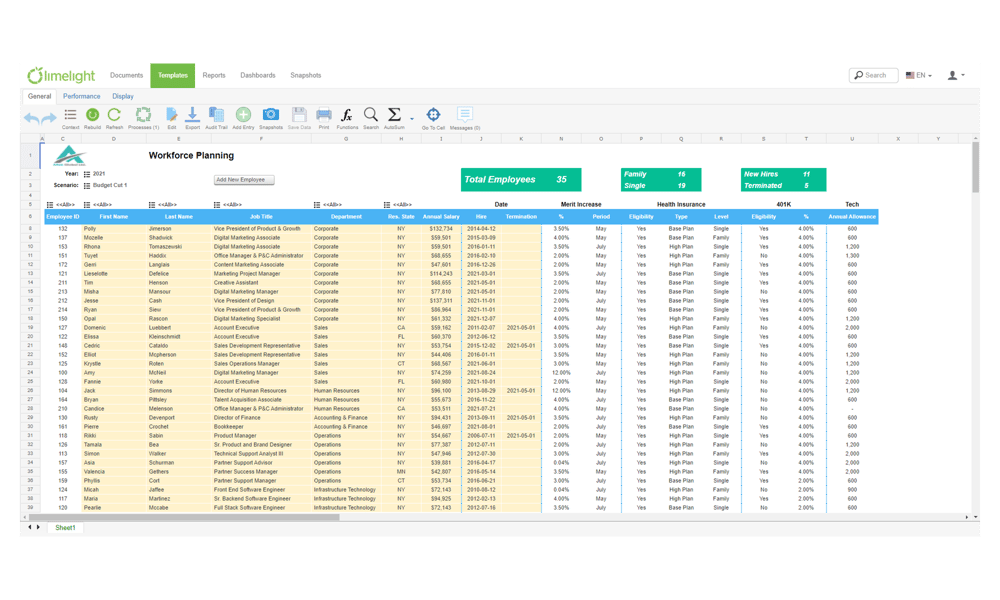Click the Workforce Planning title cell
The image size is (1000, 600).
pyautogui.click(x=191, y=156)
